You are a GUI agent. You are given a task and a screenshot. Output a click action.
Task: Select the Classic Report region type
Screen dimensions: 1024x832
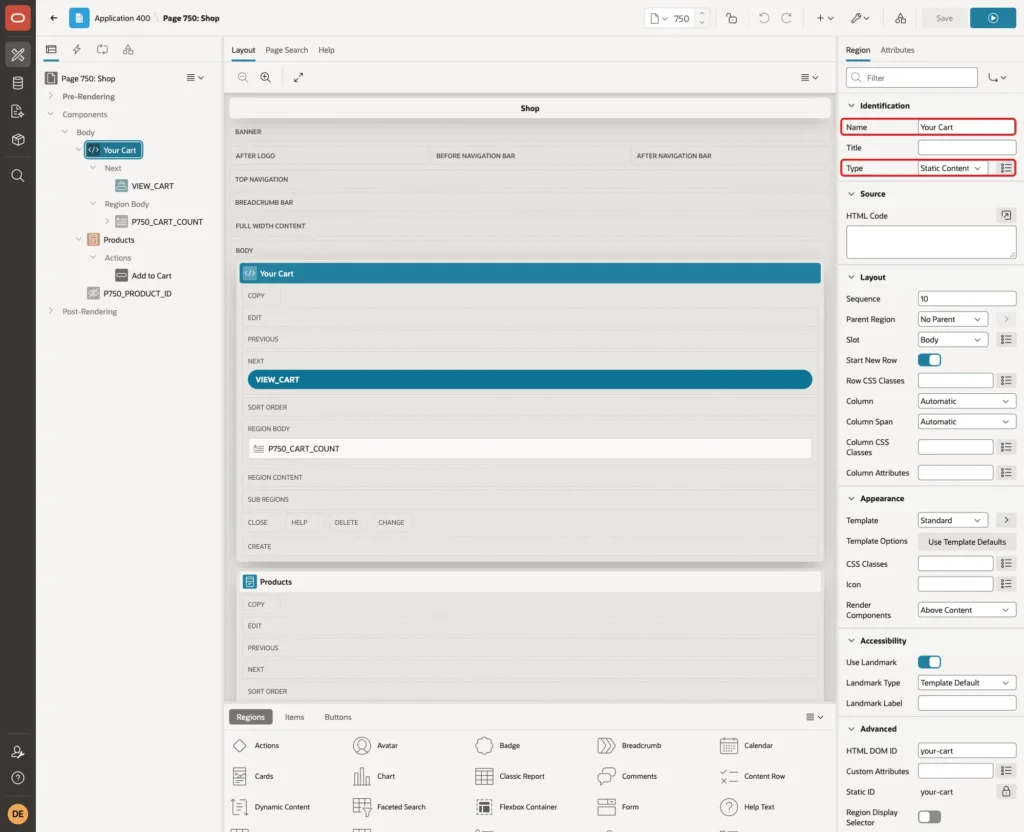510,776
